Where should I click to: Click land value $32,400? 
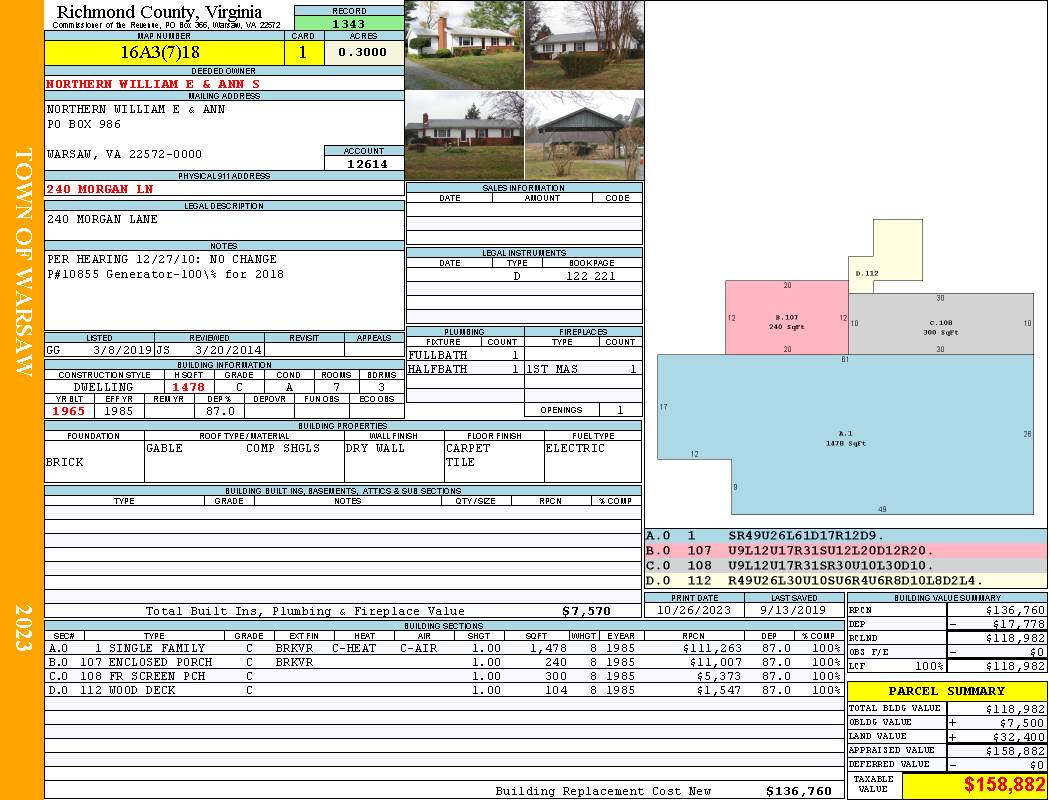(1018, 736)
